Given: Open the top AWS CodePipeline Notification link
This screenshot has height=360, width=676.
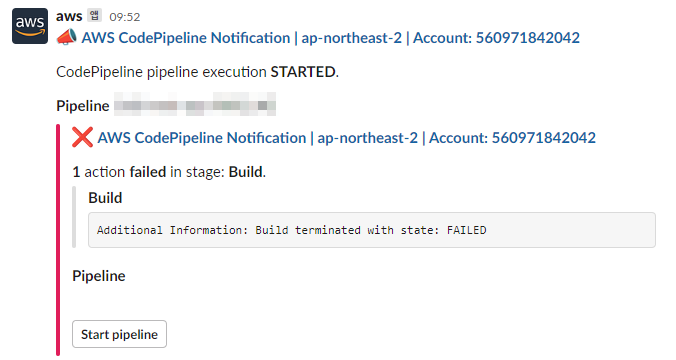Looking at the screenshot, I should tap(331, 38).
